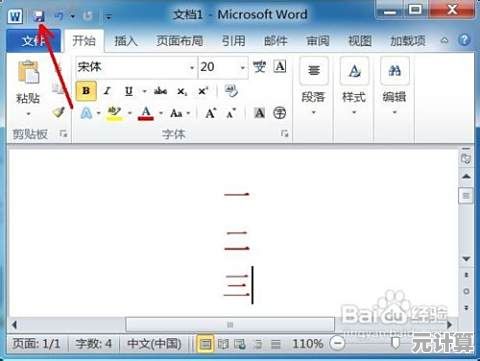
Task: Click the Text Effects glowing A icon
Action: click(86, 113)
